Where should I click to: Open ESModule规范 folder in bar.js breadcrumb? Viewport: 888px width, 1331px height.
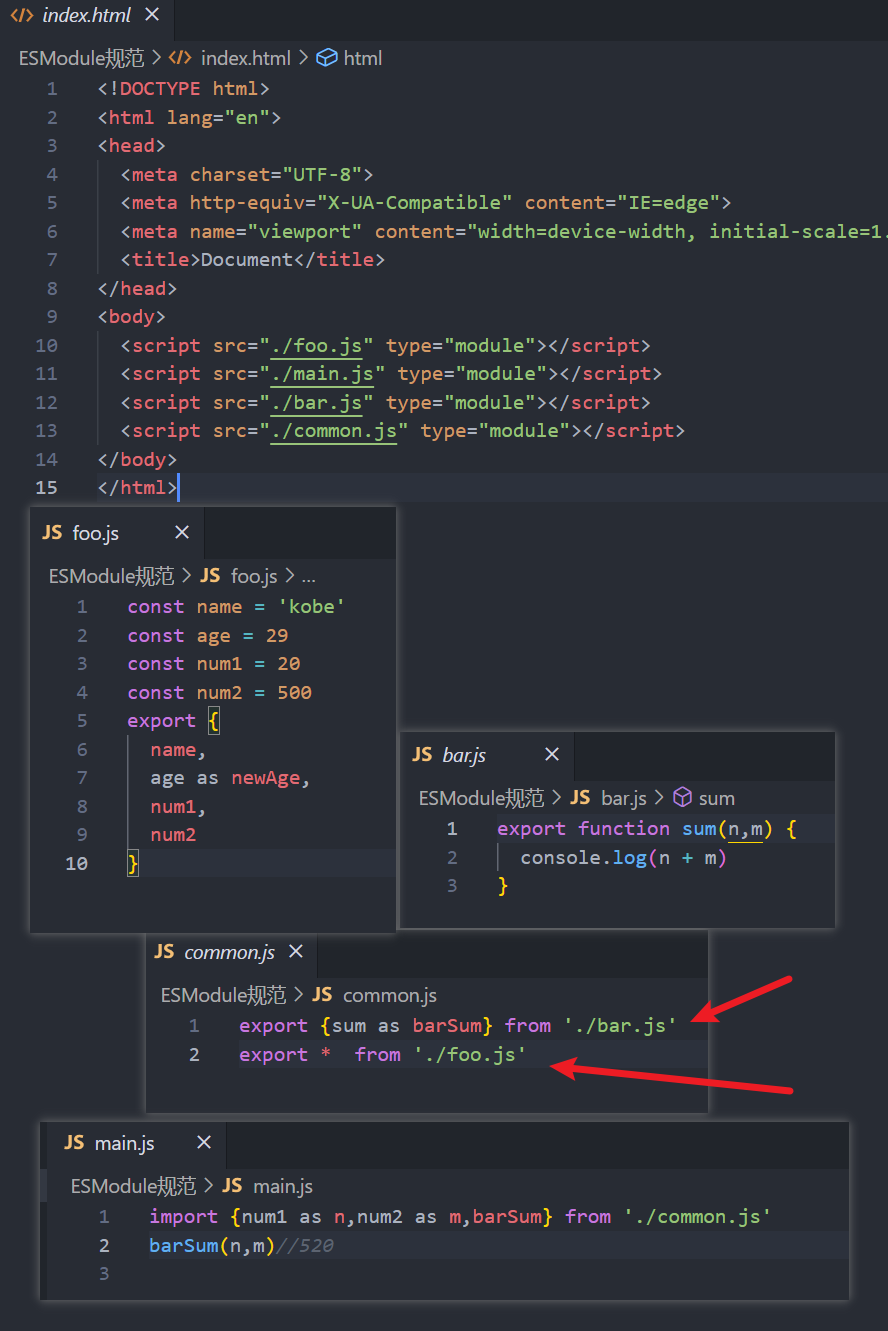(x=482, y=798)
